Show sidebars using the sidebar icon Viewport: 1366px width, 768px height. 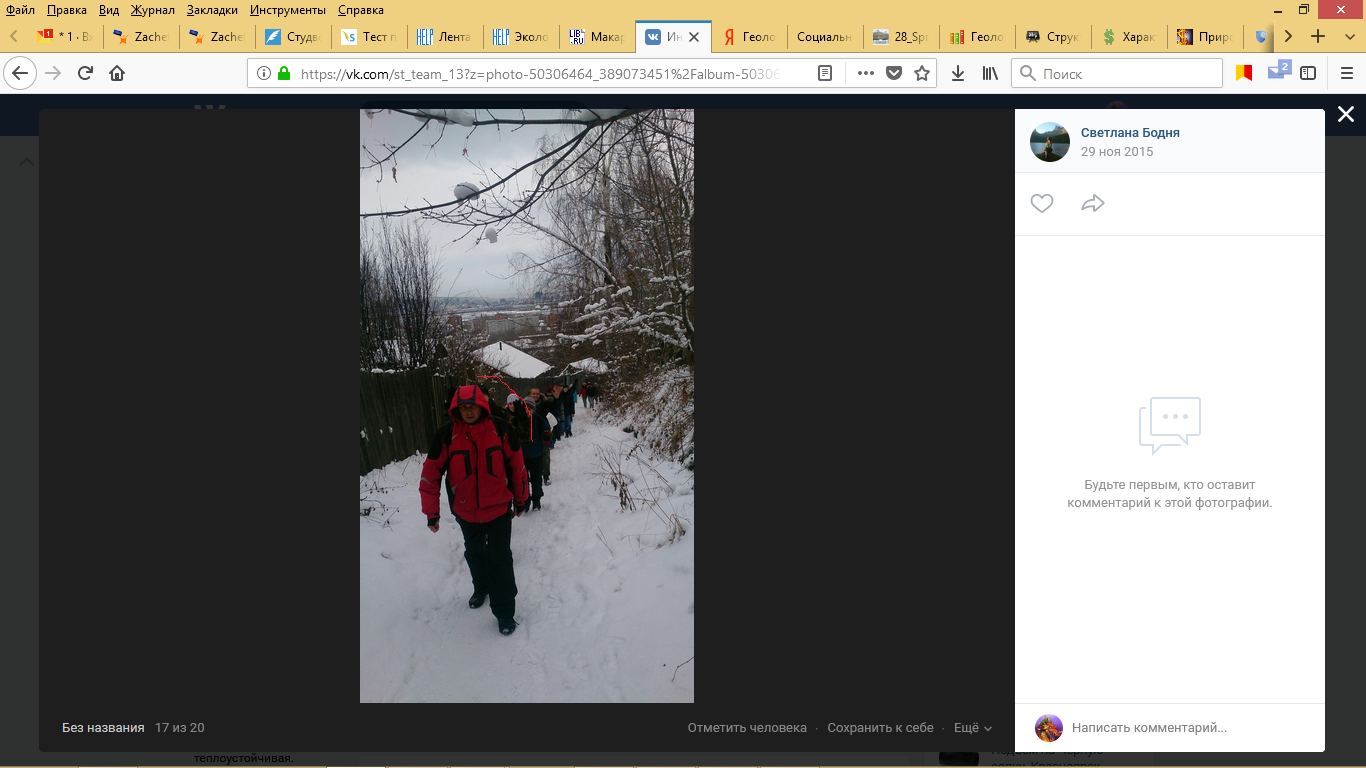[x=1308, y=73]
